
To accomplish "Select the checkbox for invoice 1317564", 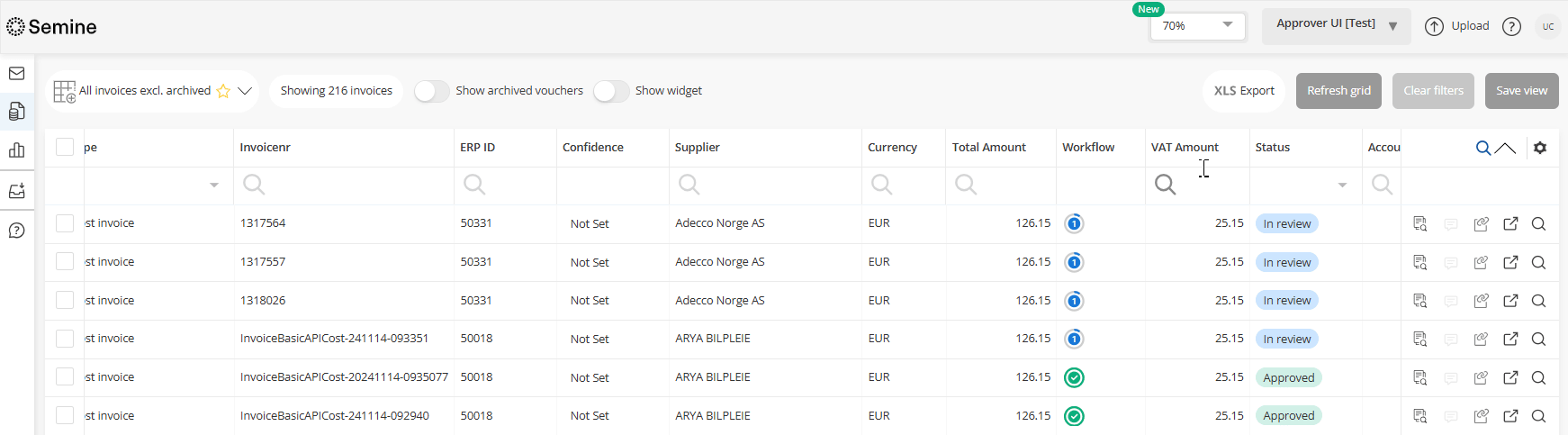I will tap(65, 223).
